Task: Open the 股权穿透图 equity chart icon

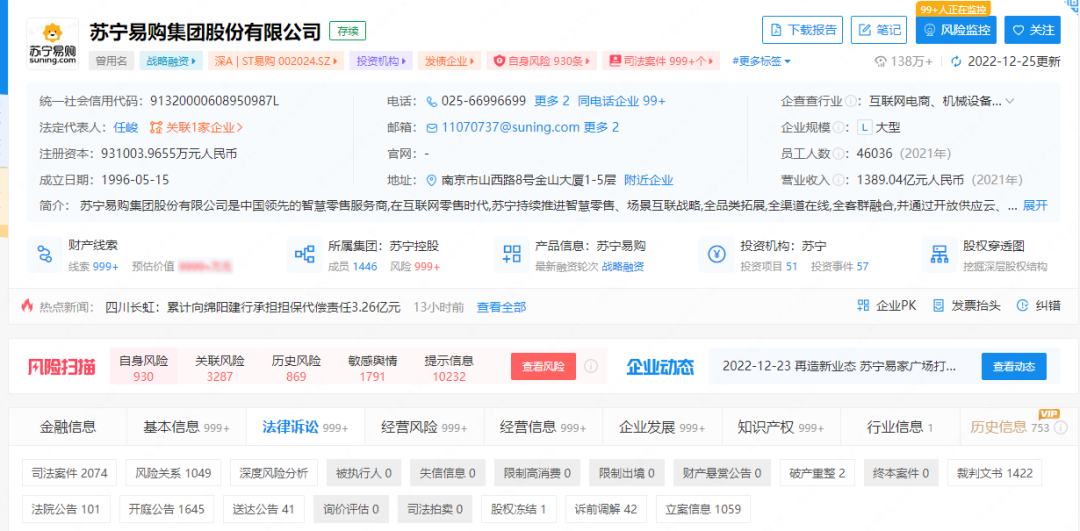Action: click(x=939, y=255)
